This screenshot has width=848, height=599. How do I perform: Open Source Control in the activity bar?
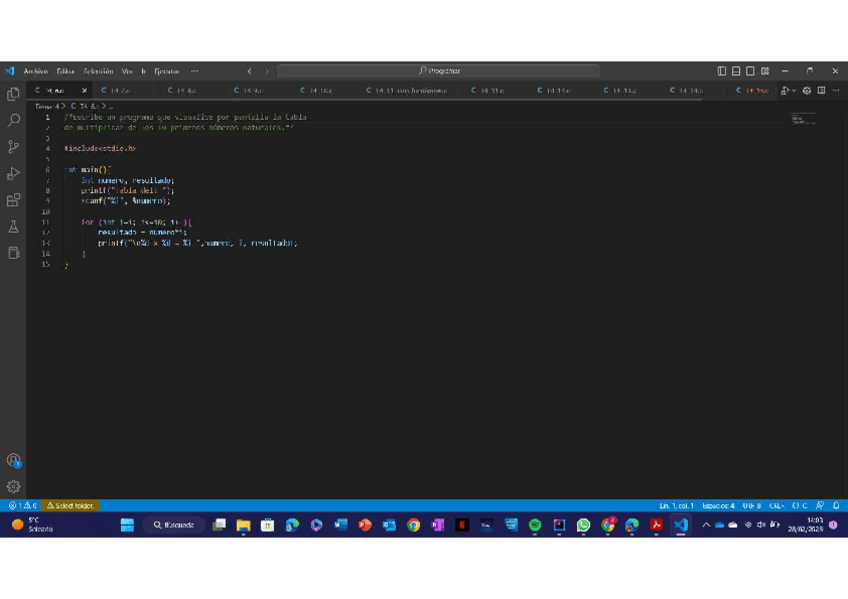[x=13, y=147]
